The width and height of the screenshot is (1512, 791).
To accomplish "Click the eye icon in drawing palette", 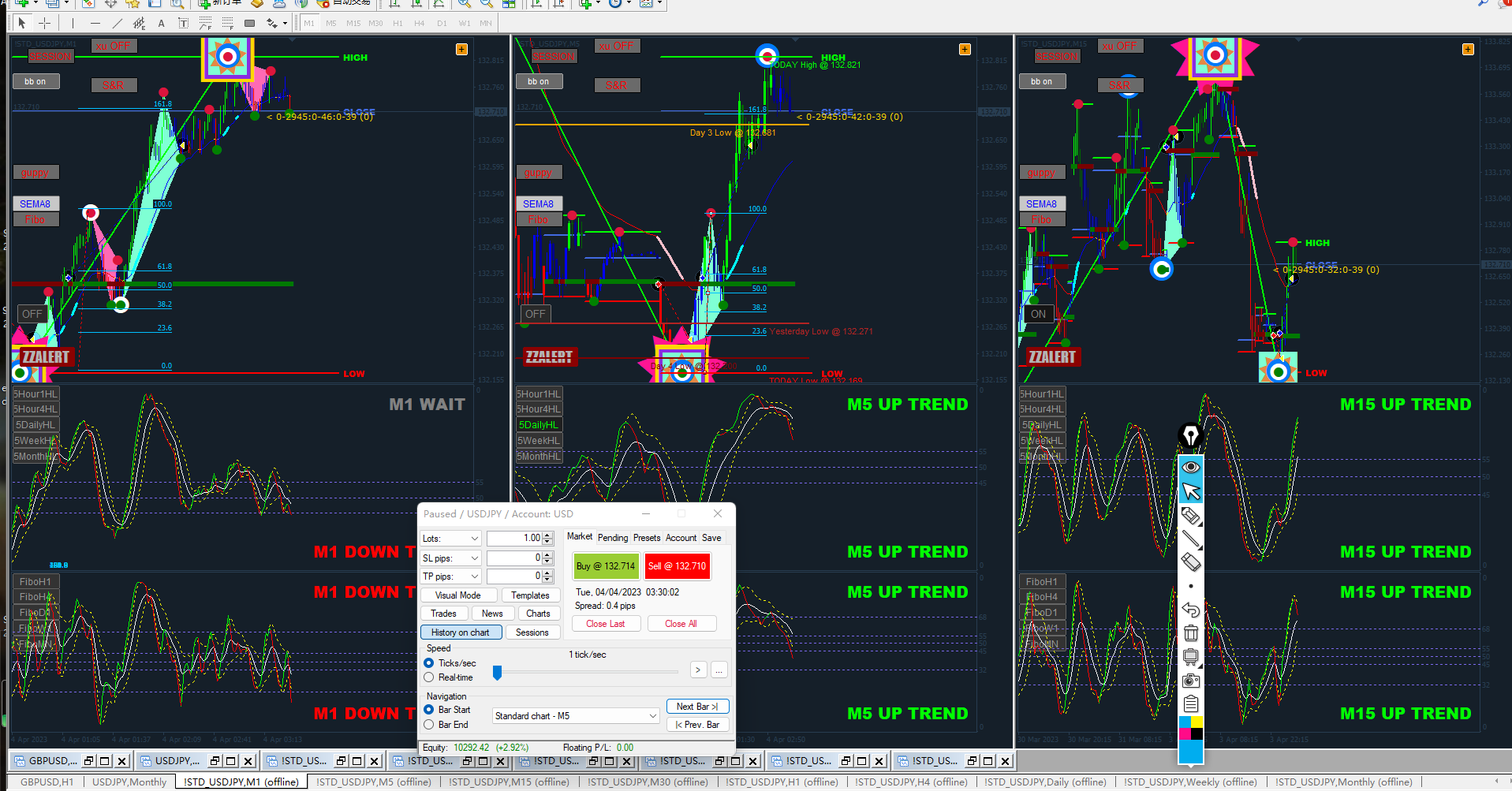I will tap(1190, 467).
